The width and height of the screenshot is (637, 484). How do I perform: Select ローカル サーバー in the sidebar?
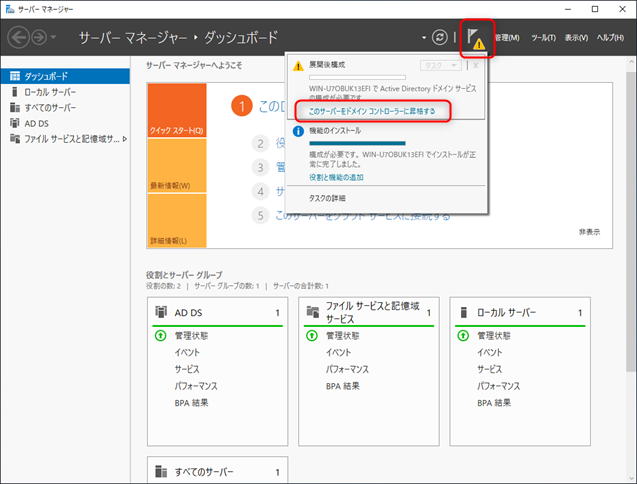coord(65,92)
